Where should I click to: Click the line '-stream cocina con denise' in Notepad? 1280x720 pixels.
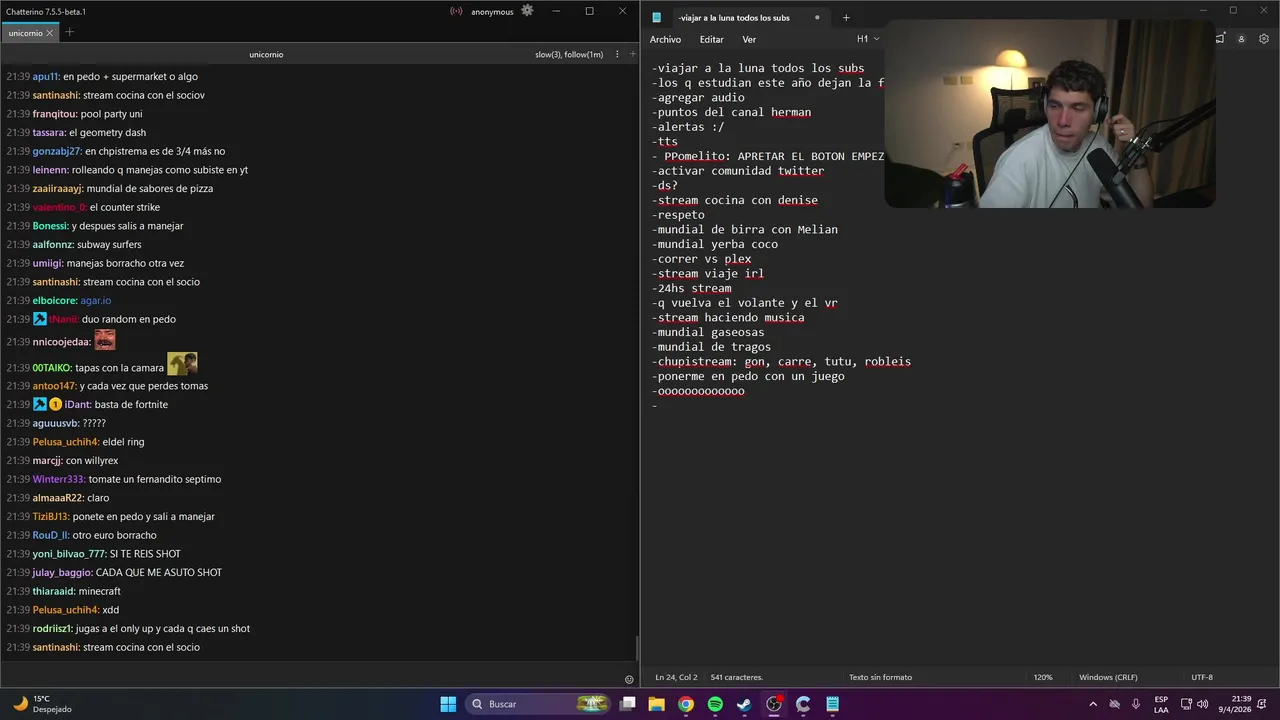(x=735, y=200)
